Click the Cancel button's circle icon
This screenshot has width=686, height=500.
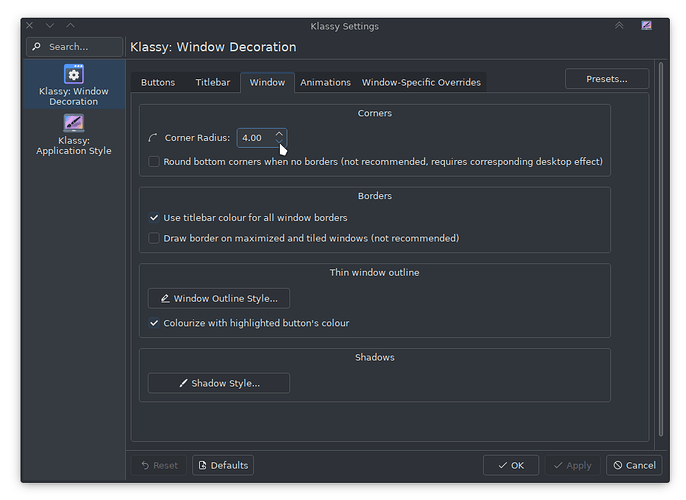[x=618, y=465]
